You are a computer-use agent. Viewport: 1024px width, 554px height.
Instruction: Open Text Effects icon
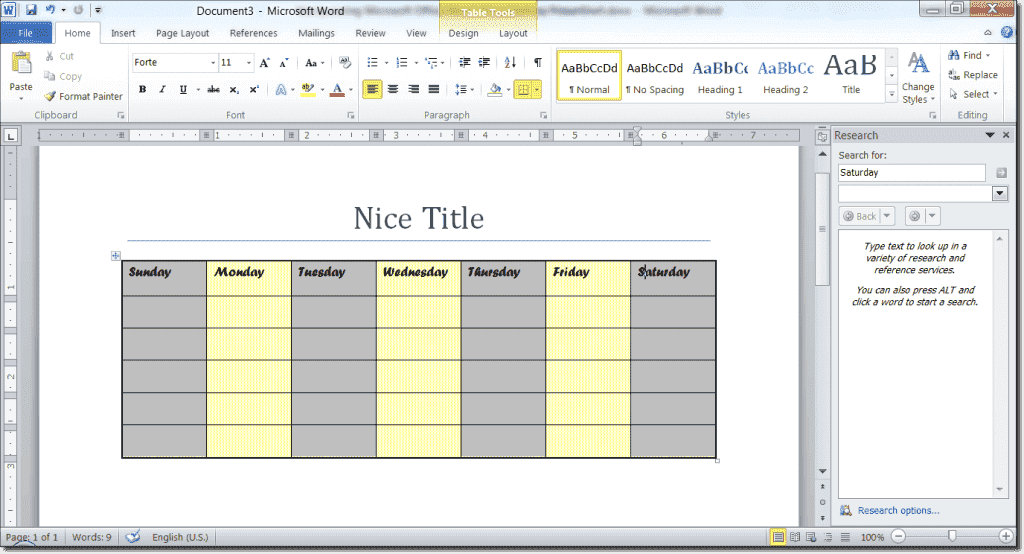(281, 90)
